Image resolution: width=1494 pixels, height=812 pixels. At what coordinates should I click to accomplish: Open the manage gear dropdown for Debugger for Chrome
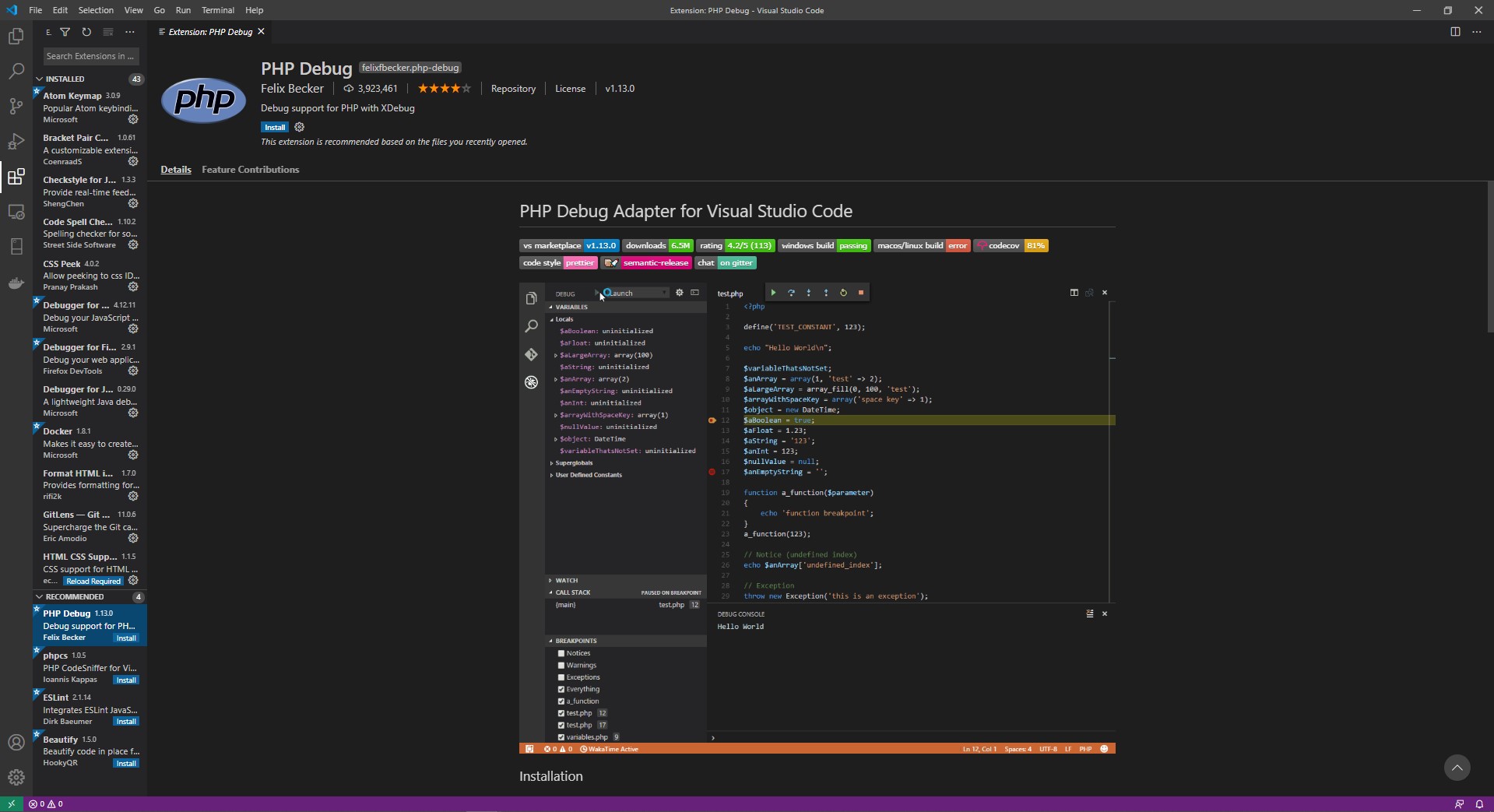coord(133,329)
